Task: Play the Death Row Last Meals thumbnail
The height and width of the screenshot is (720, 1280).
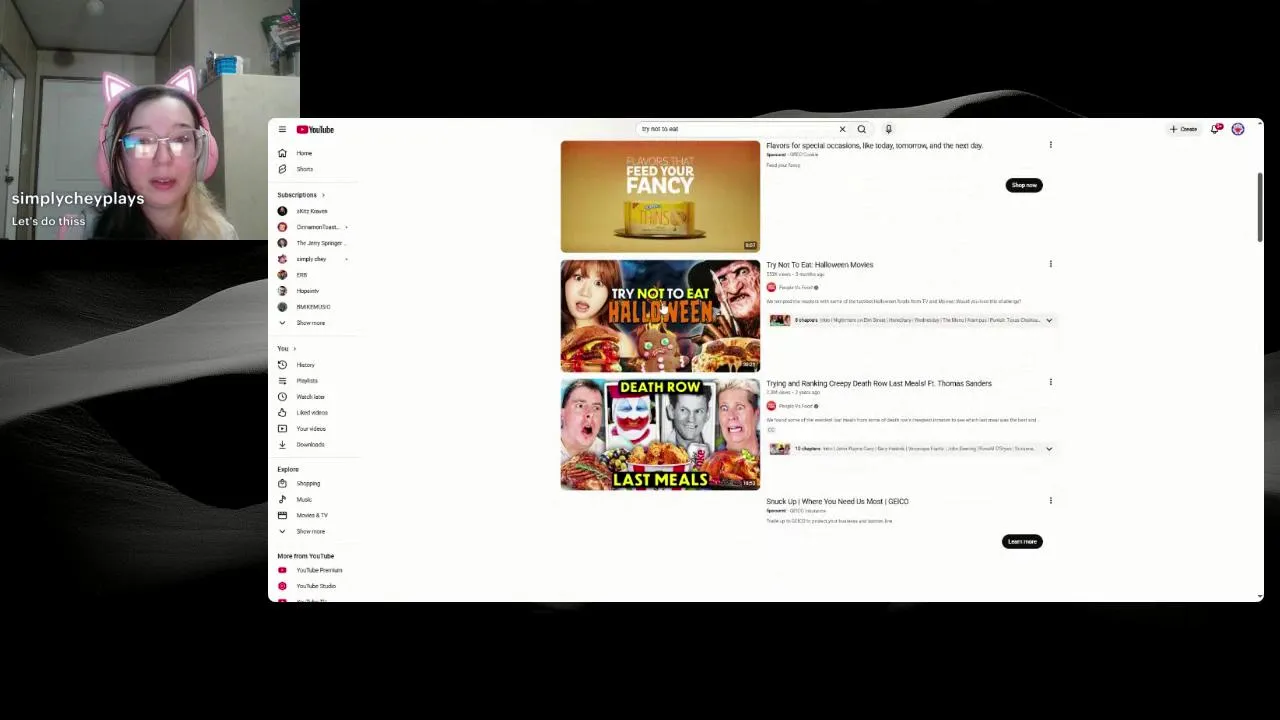Action: pyautogui.click(x=660, y=434)
